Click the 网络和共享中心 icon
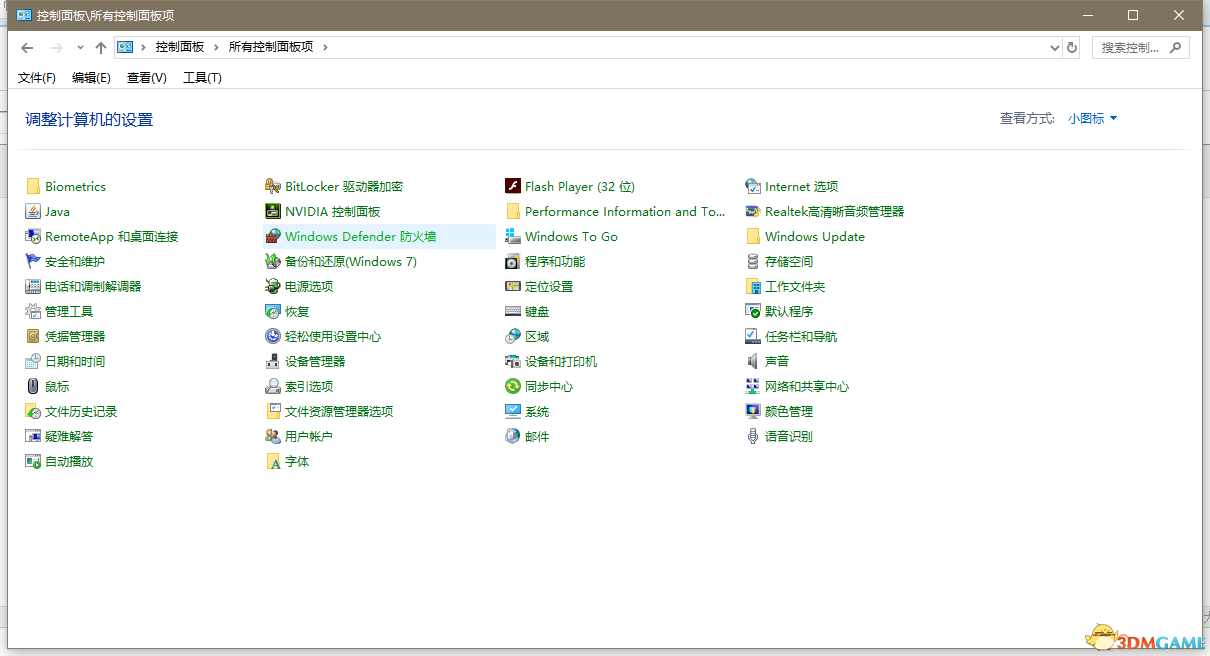The width and height of the screenshot is (1210, 656). [x=753, y=386]
